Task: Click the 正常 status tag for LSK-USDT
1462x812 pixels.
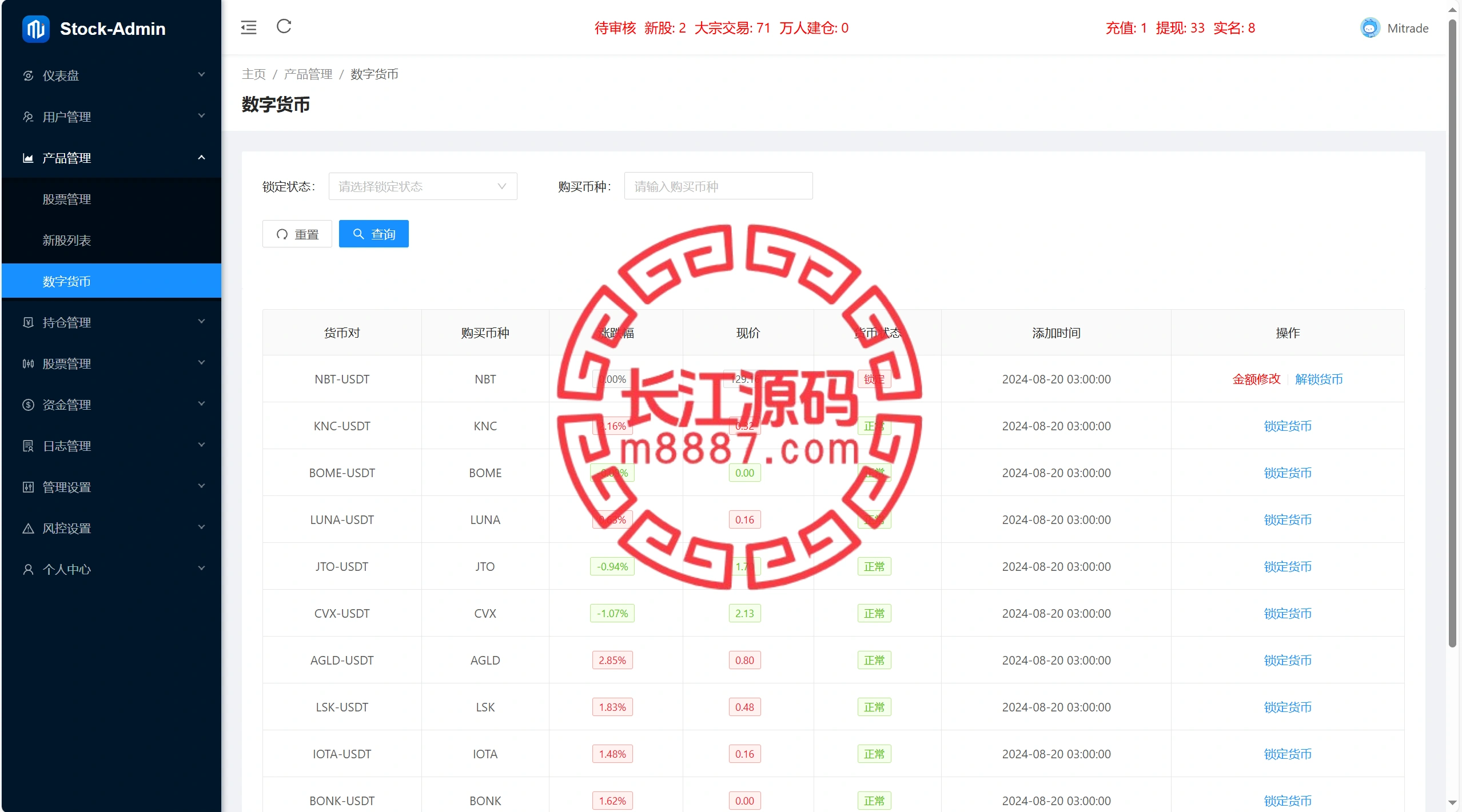Action: [874, 707]
